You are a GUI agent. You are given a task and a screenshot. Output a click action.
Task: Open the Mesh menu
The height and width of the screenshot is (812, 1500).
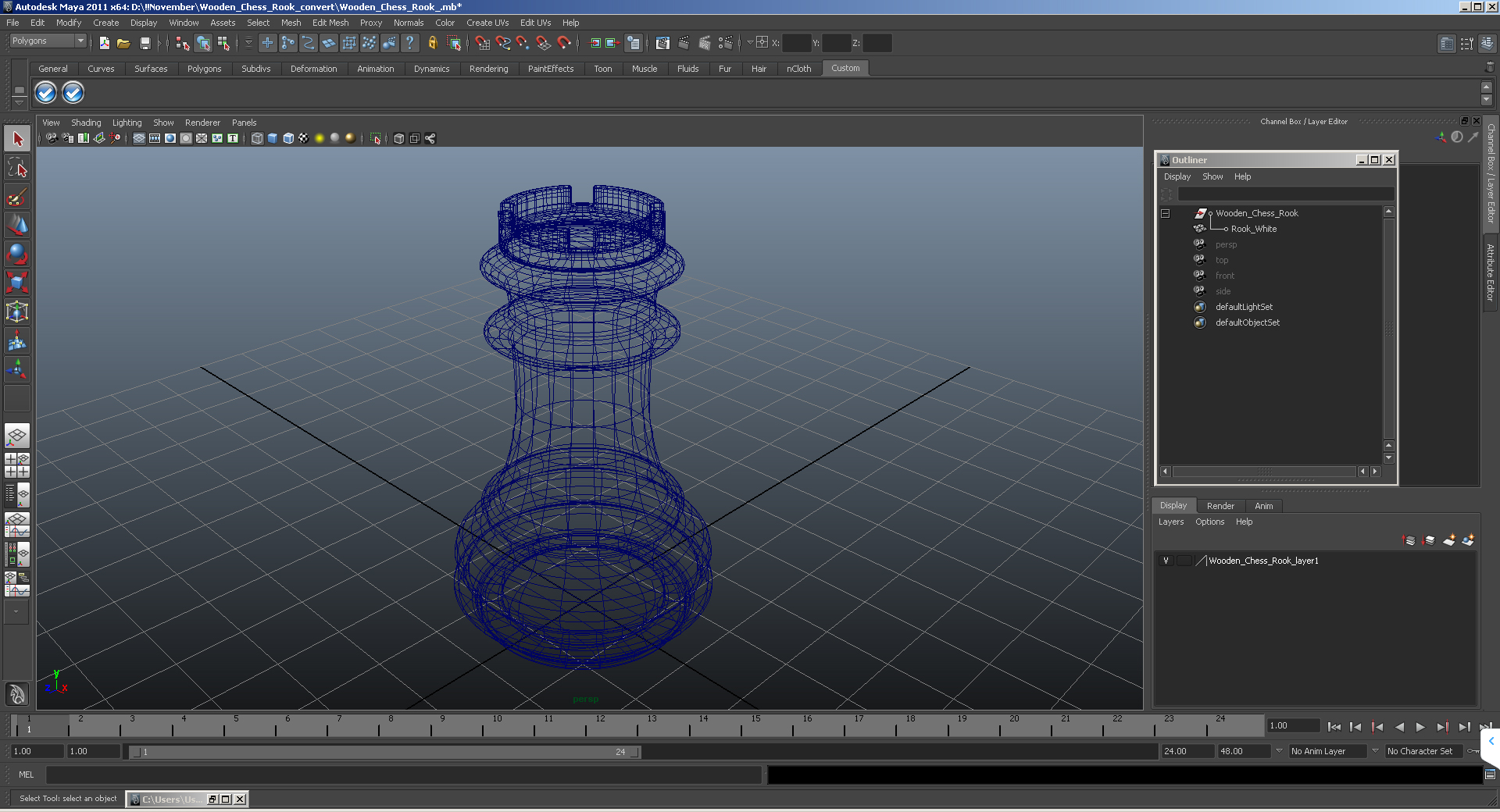291,23
